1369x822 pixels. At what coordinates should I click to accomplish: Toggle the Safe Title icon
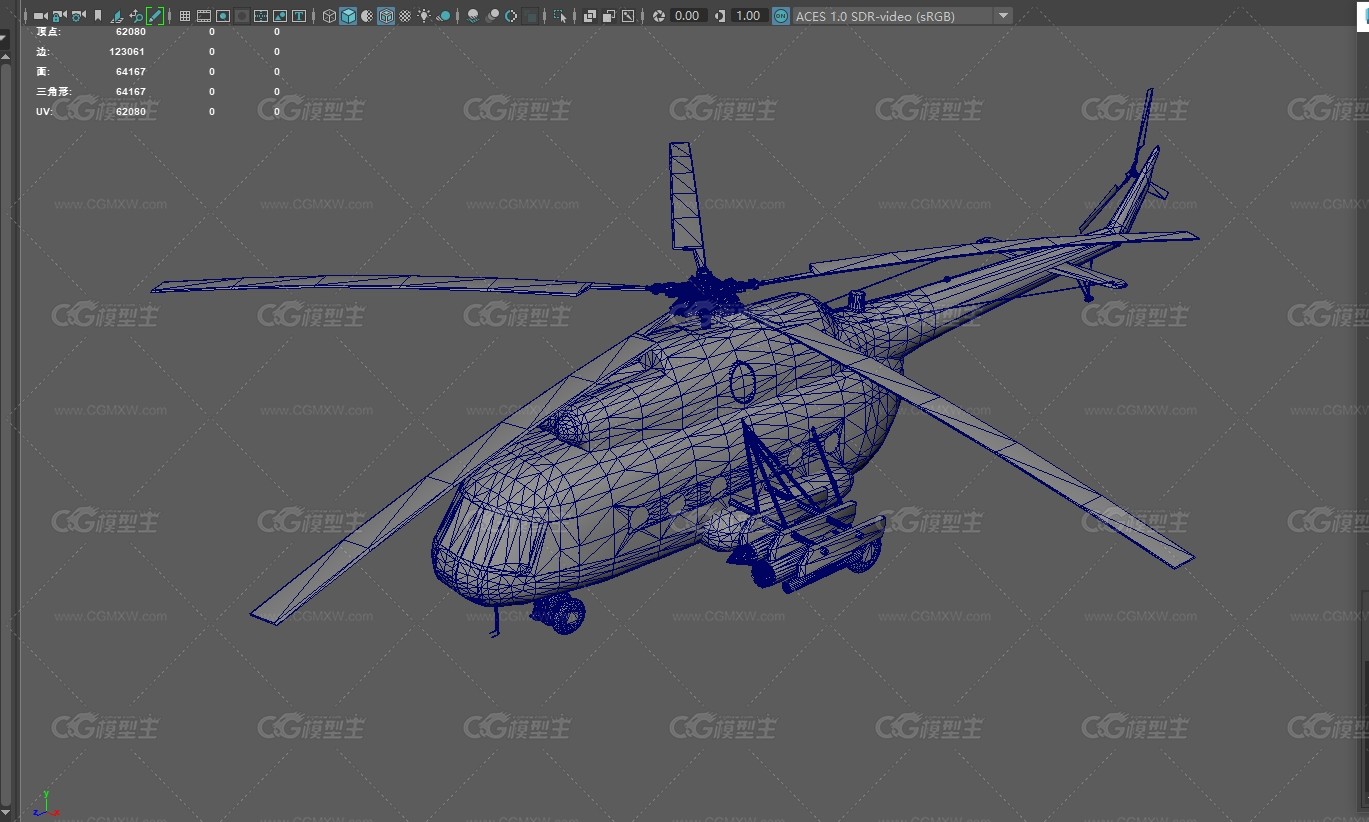pos(299,16)
